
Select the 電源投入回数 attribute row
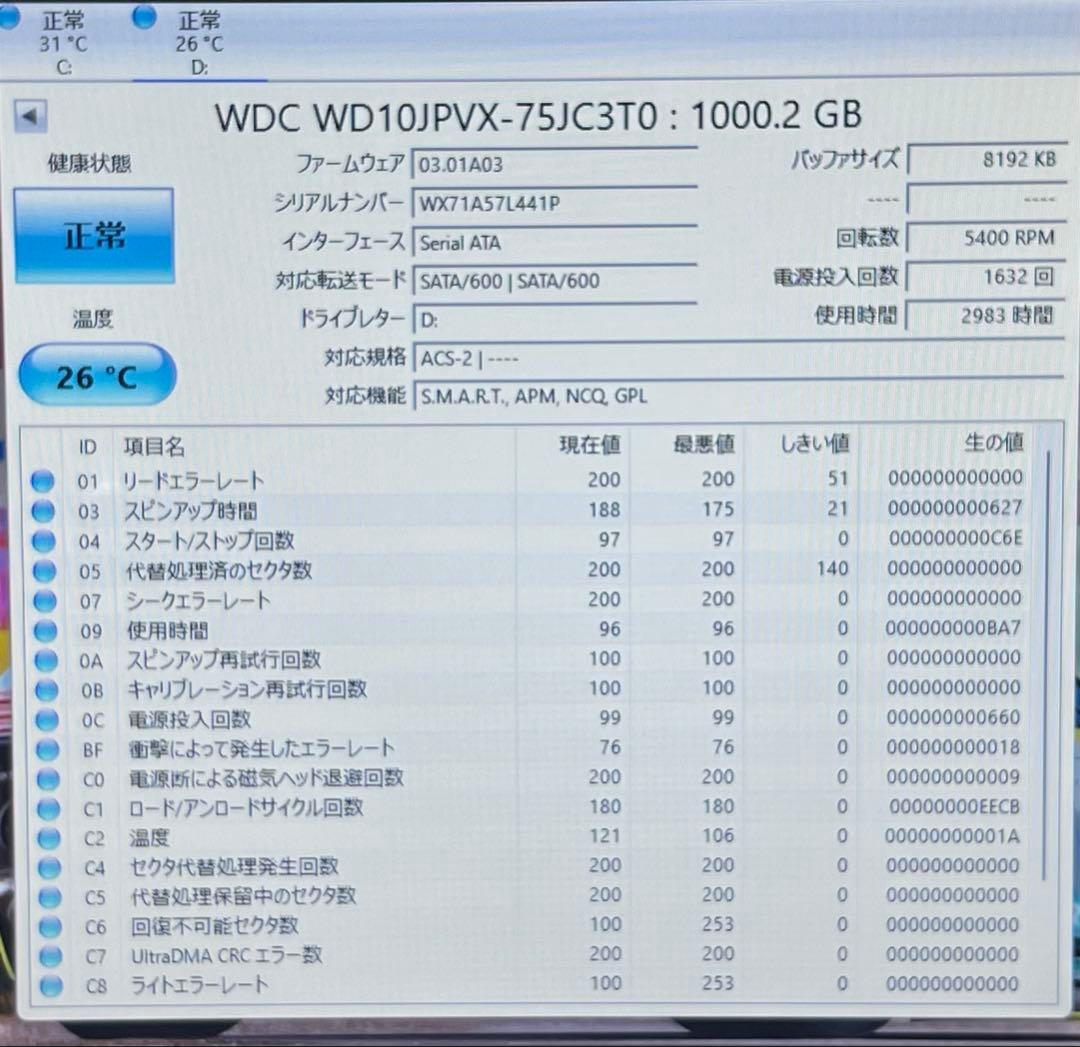[x=300, y=719]
